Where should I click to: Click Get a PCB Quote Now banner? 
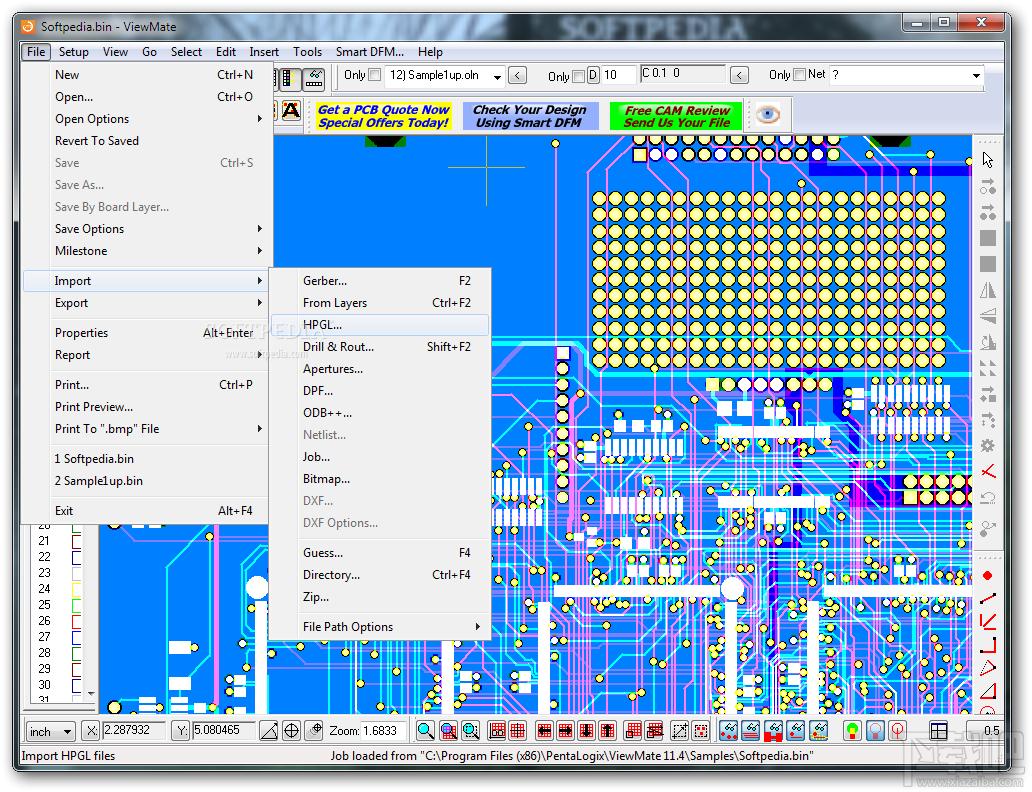point(384,117)
